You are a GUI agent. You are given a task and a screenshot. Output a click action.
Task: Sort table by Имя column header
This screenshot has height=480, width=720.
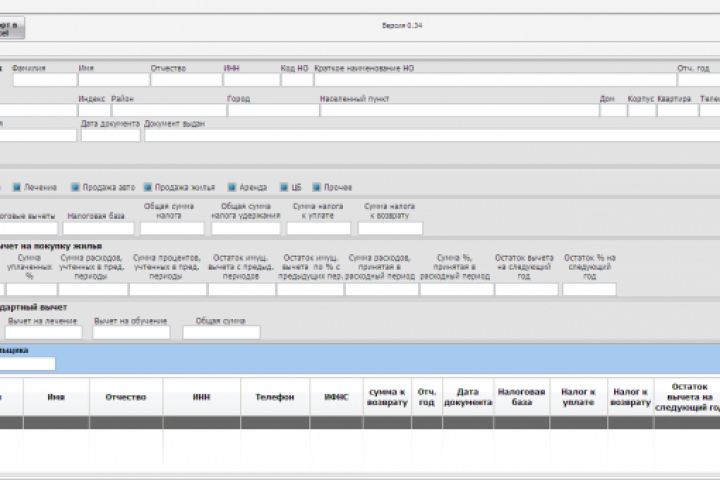click(56, 397)
